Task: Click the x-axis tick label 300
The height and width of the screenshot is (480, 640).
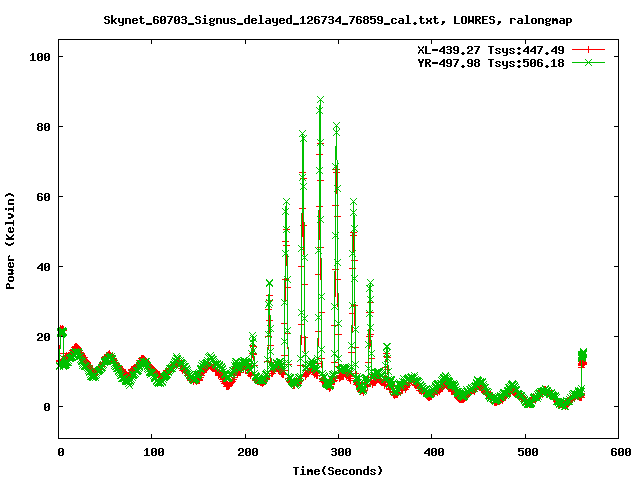Action: 341,452
